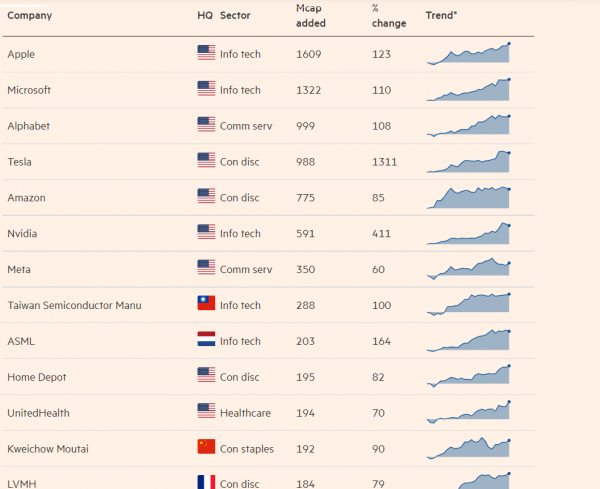The height and width of the screenshot is (489, 600).
Task: Select the company name Microsoft
Action: (x=29, y=90)
